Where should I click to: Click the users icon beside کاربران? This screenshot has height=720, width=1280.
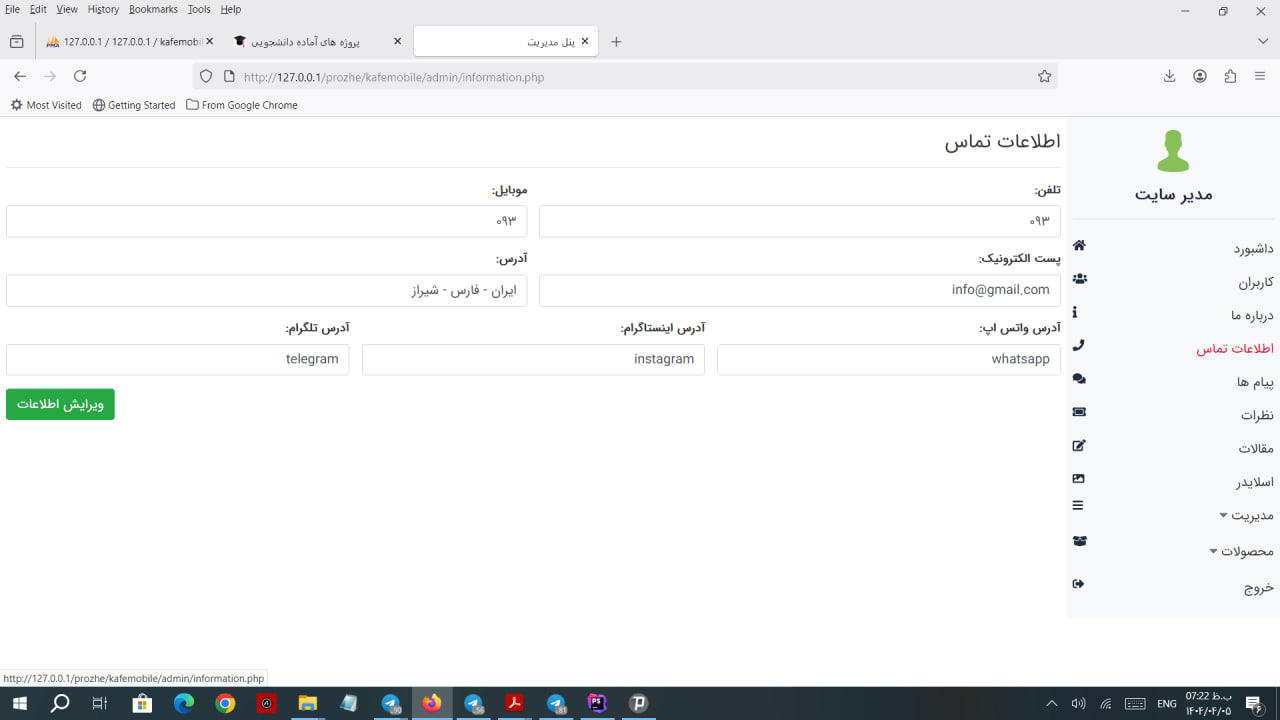pos(1079,279)
